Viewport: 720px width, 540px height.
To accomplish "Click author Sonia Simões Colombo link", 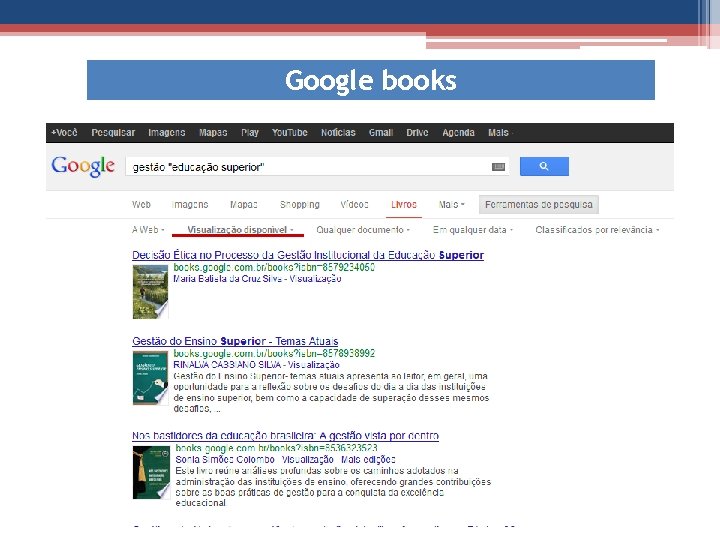I will pos(225,460).
